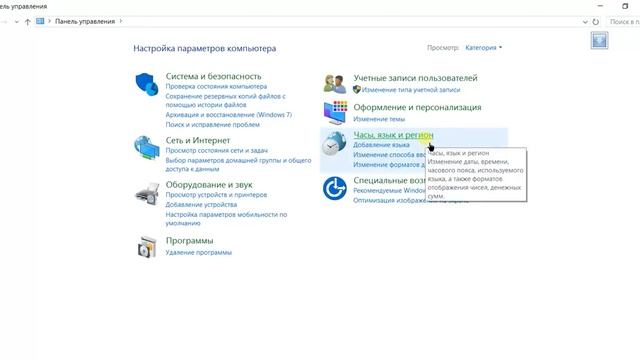The image size is (640, 360).
Task: Open Просмотр устройств и принтеров link
Action: pyautogui.click(x=216, y=195)
